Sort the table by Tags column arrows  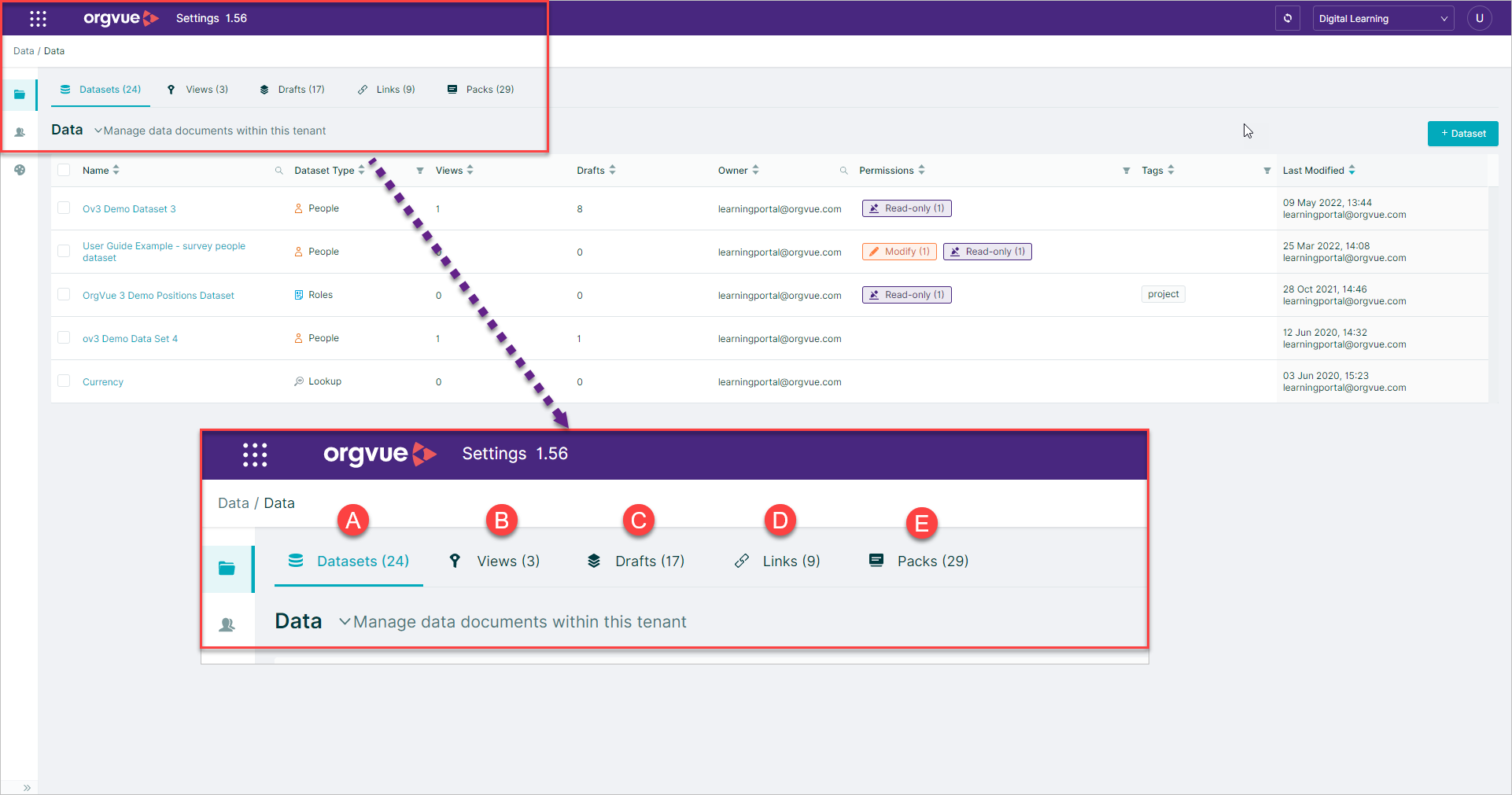pos(1171,170)
